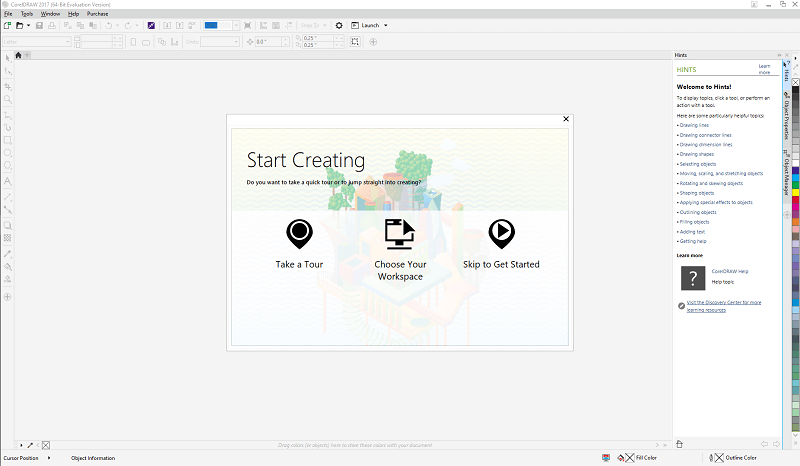This screenshot has height=466, width=800.
Task: Open Options via the gear icon
Action: [339, 25]
